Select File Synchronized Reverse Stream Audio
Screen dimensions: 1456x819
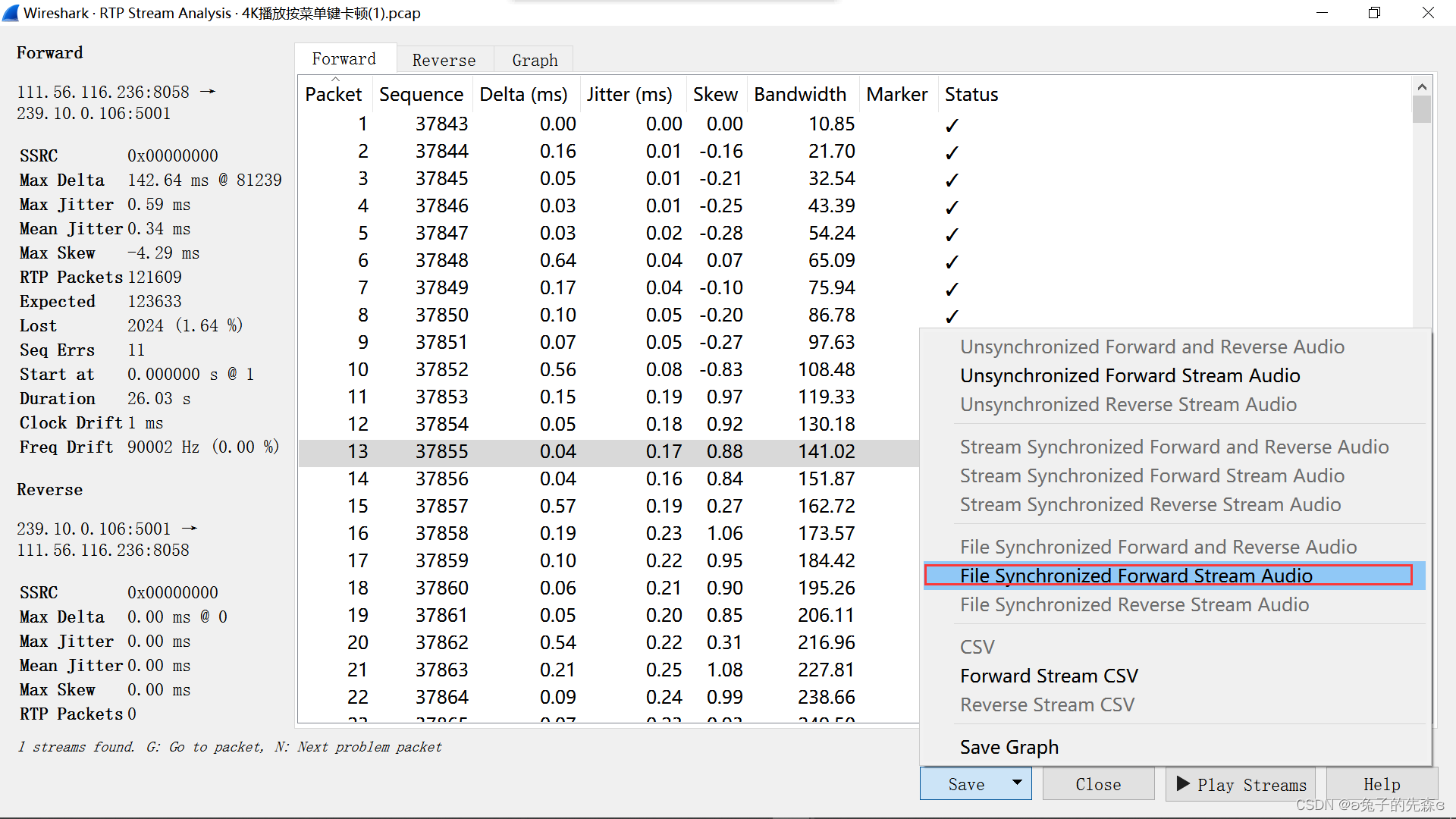(1134, 604)
